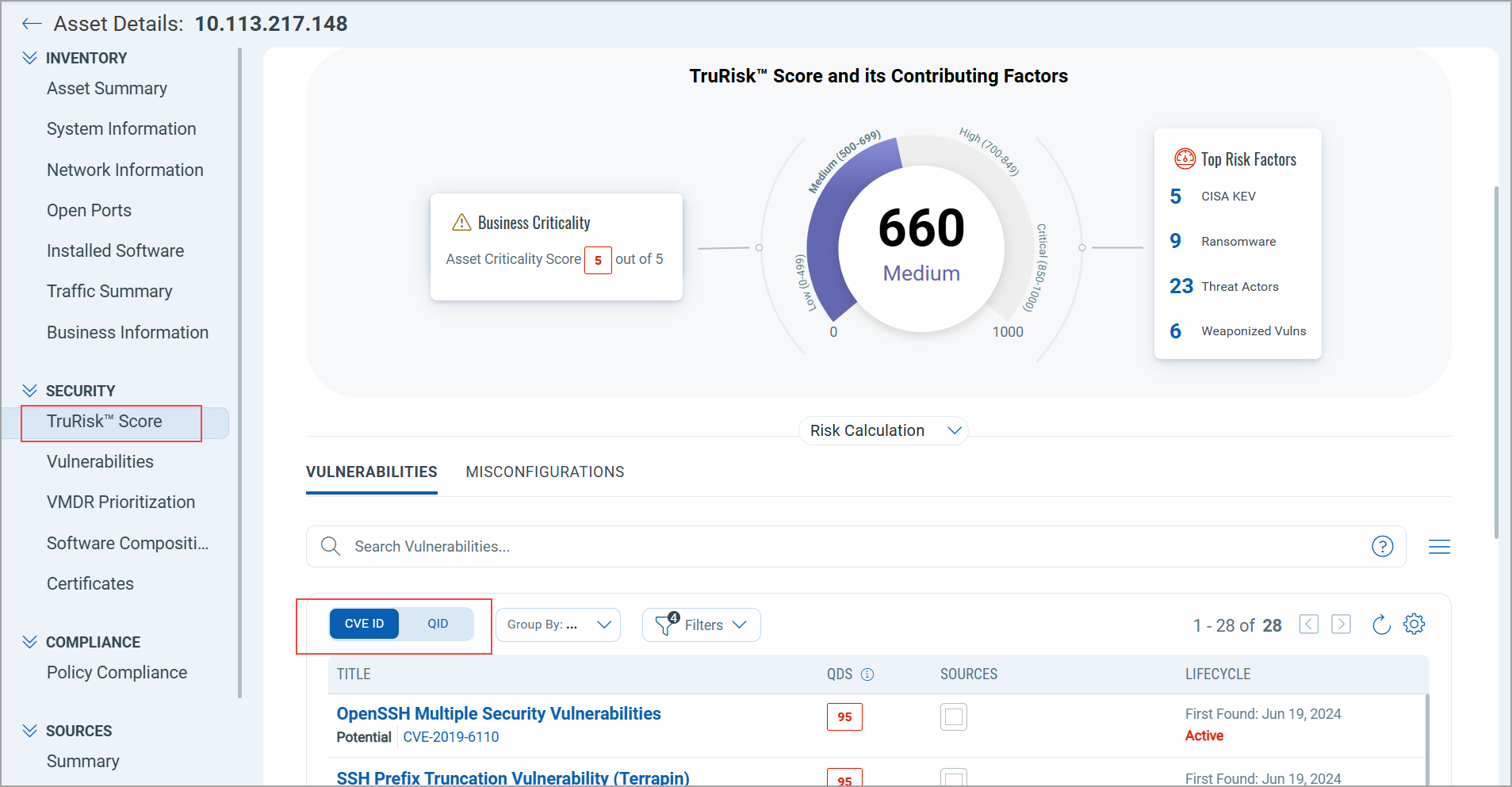Collapse the INVENTORY section
The image size is (1512, 787).
click(x=30, y=58)
